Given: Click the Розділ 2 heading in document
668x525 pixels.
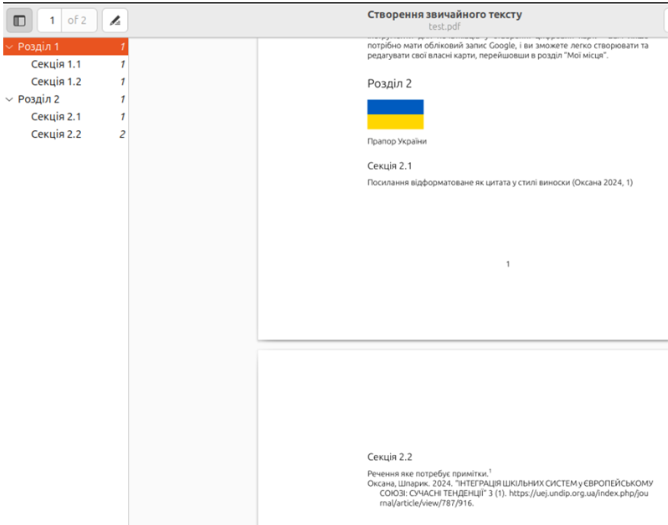Looking at the screenshot, I should [x=389, y=84].
